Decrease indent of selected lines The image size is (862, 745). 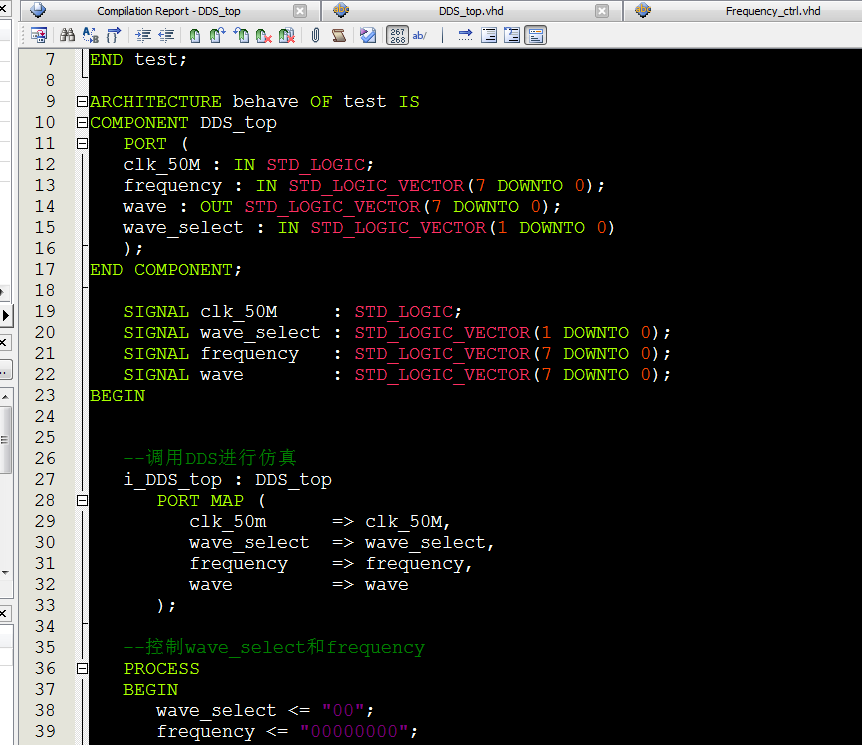coord(165,36)
